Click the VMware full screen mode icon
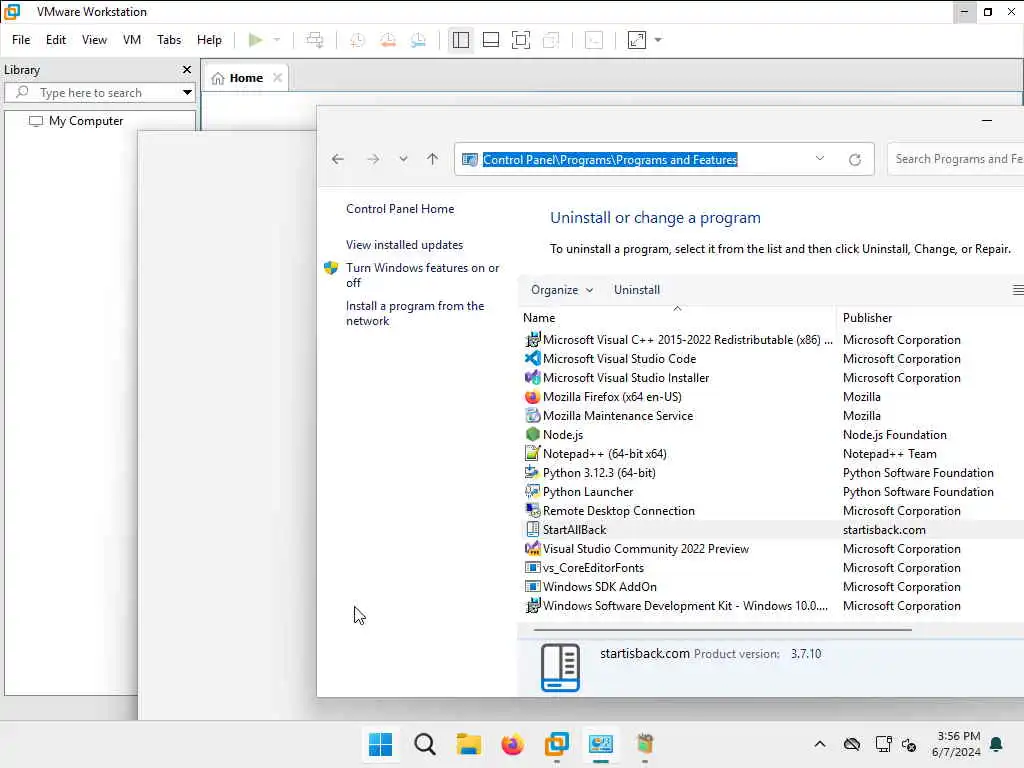 point(520,40)
